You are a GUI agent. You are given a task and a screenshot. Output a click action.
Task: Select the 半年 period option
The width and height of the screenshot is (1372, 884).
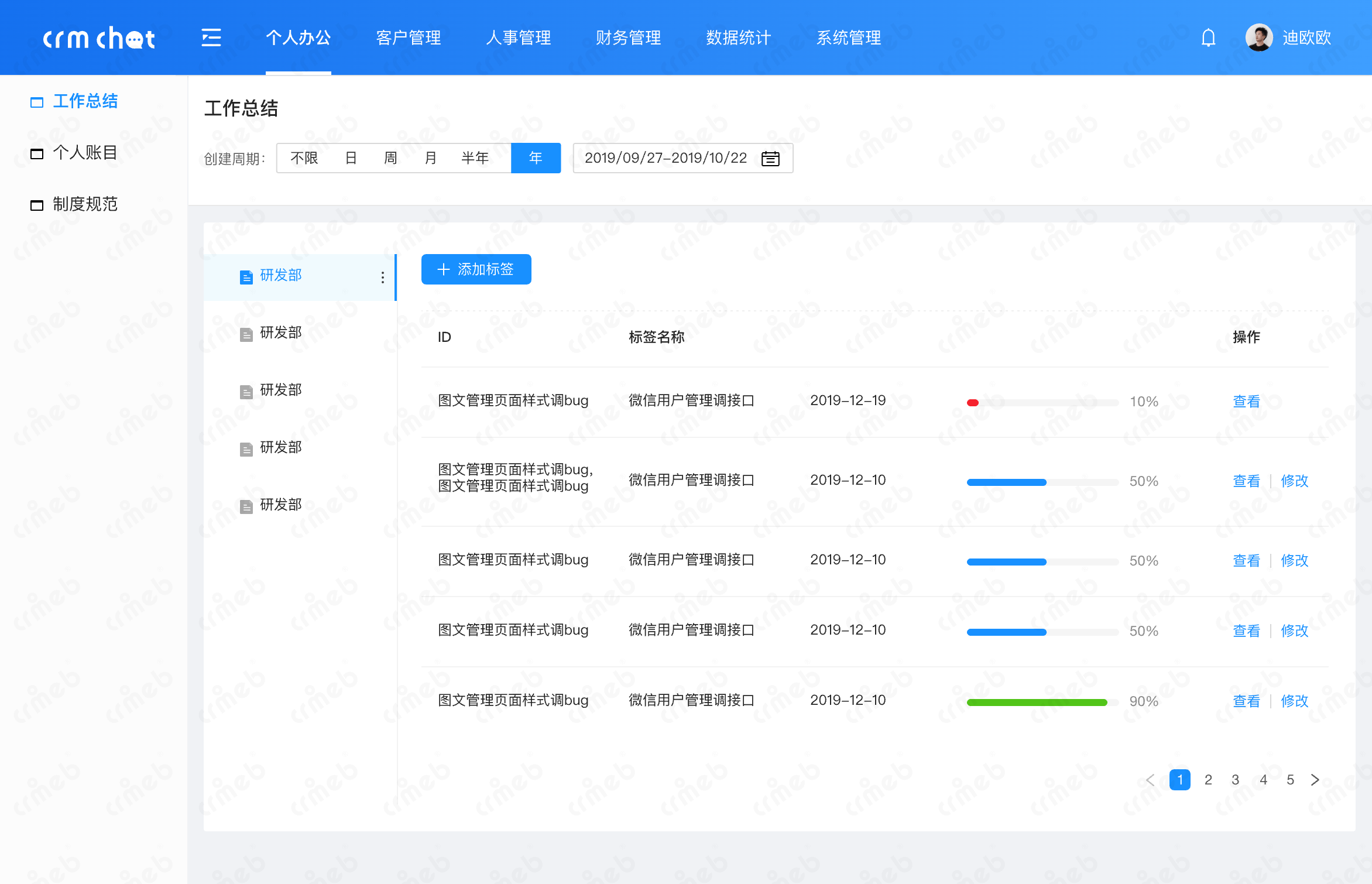[x=475, y=158]
